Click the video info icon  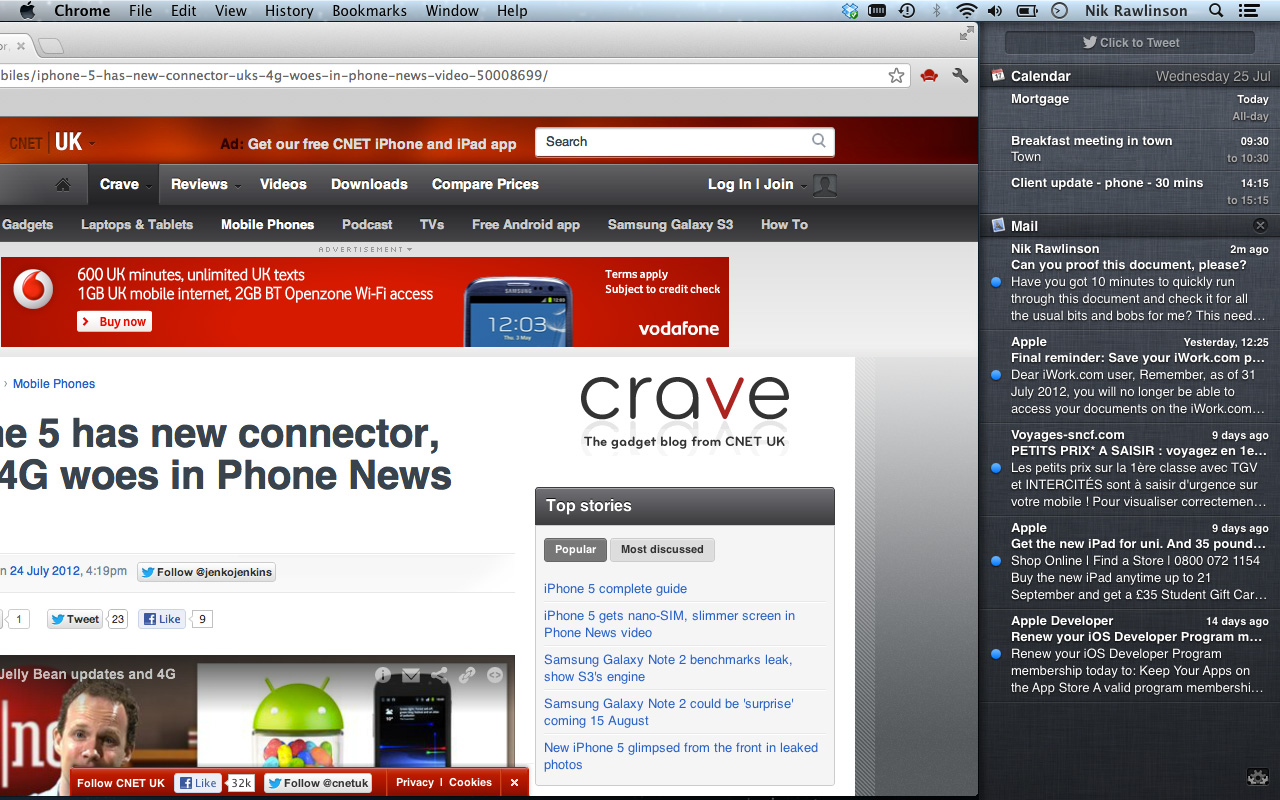pos(382,675)
